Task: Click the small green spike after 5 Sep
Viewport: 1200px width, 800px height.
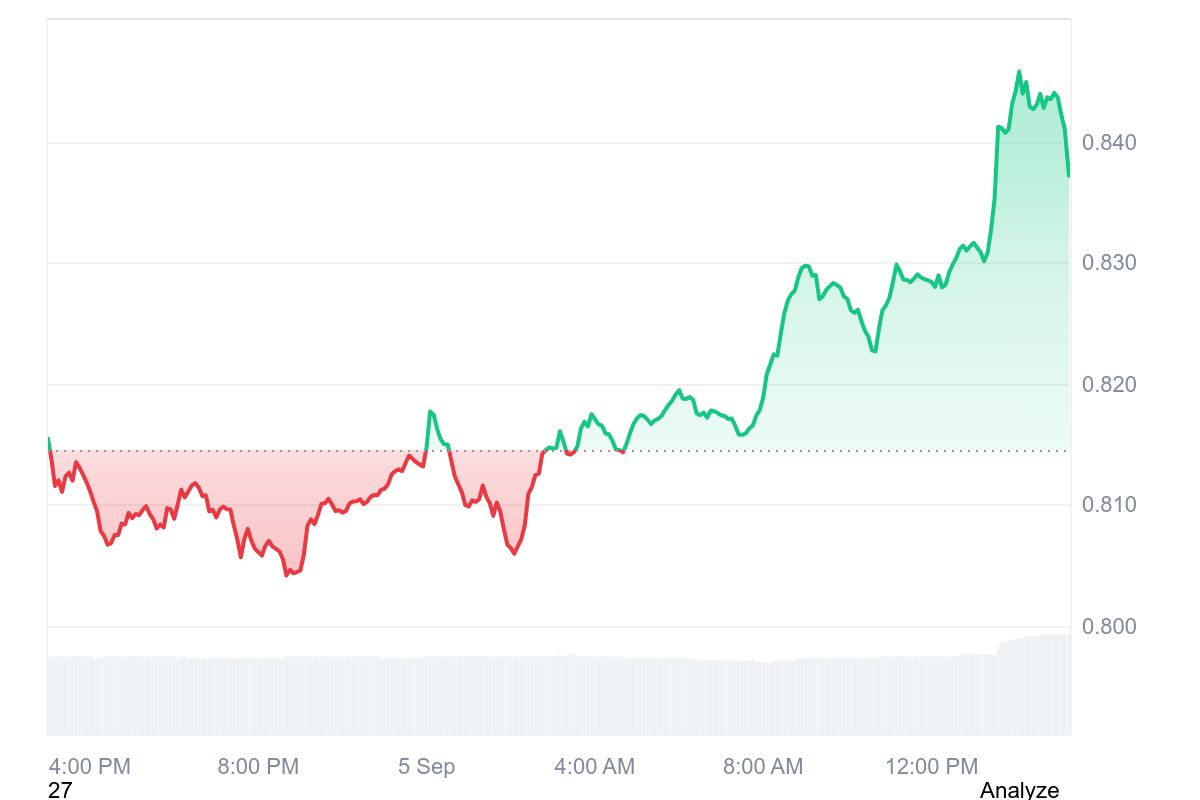Action: pyautogui.click(x=430, y=412)
